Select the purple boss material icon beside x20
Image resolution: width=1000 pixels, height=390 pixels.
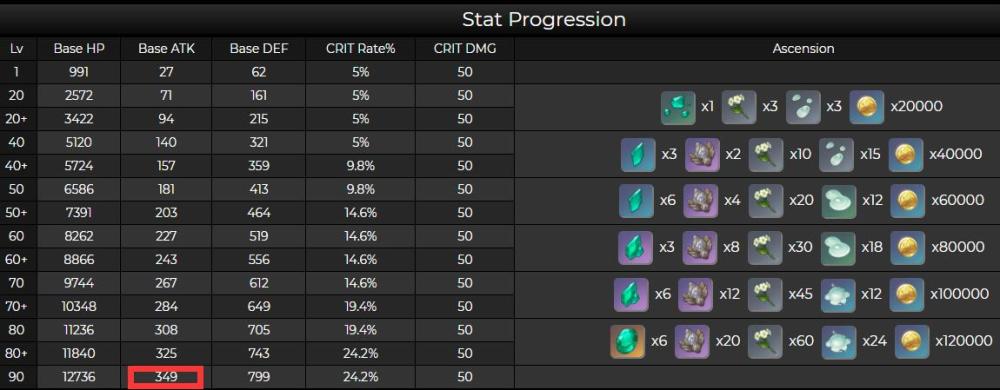pos(692,342)
